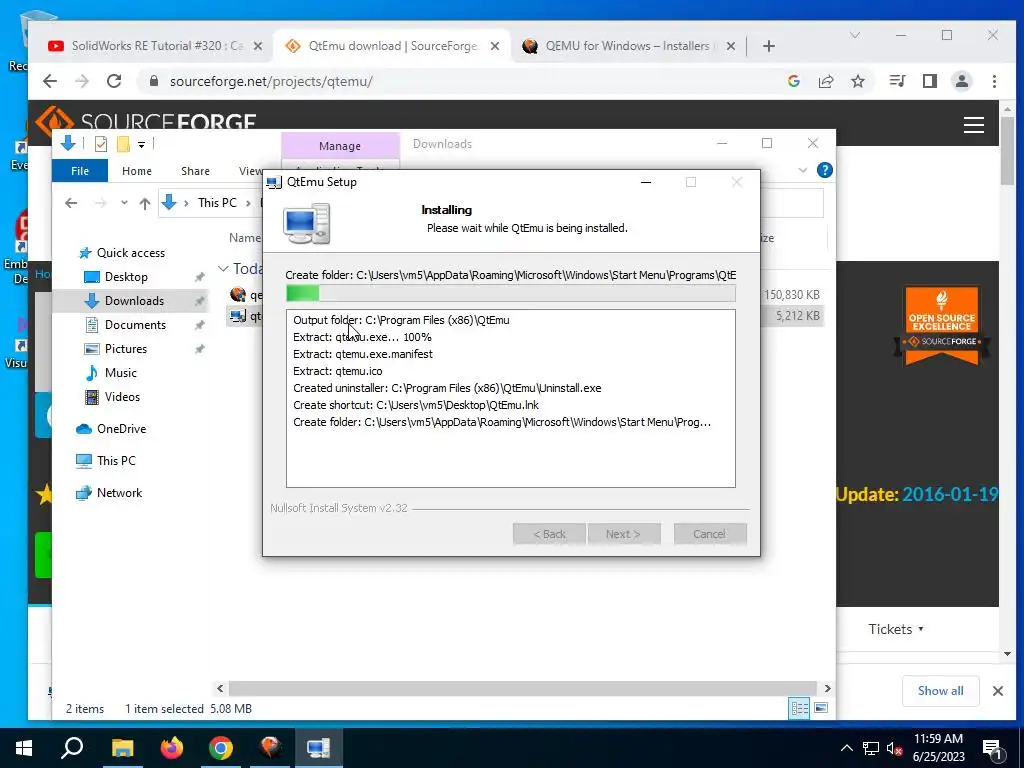Image resolution: width=1024 pixels, height=768 pixels.
Task: Expand Explorer ribbon chevron
Action: [x=803, y=170]
